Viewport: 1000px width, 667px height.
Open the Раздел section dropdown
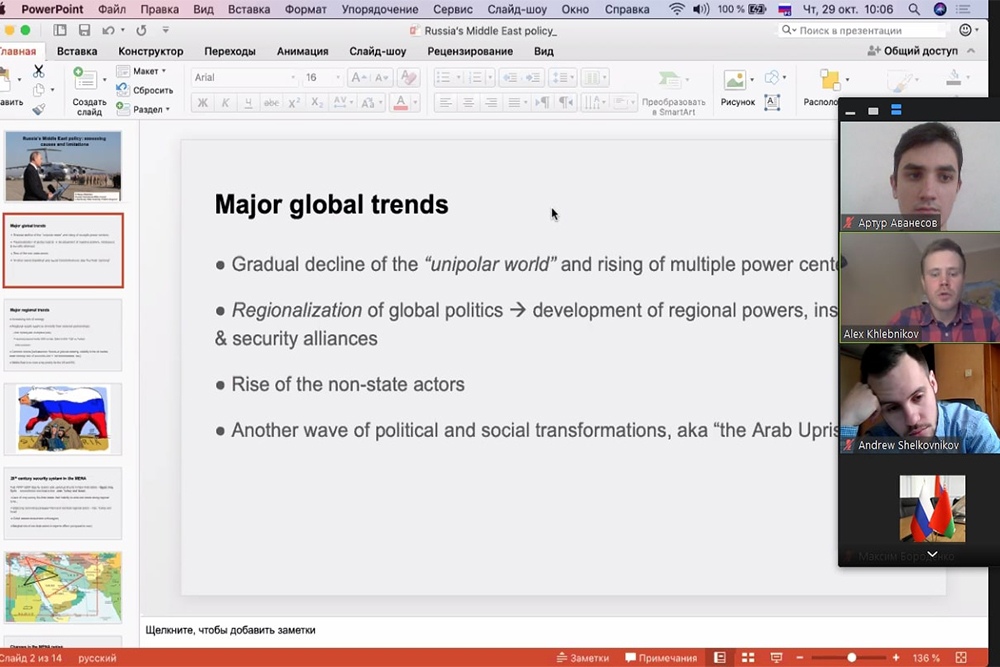(x=151, y=109)
